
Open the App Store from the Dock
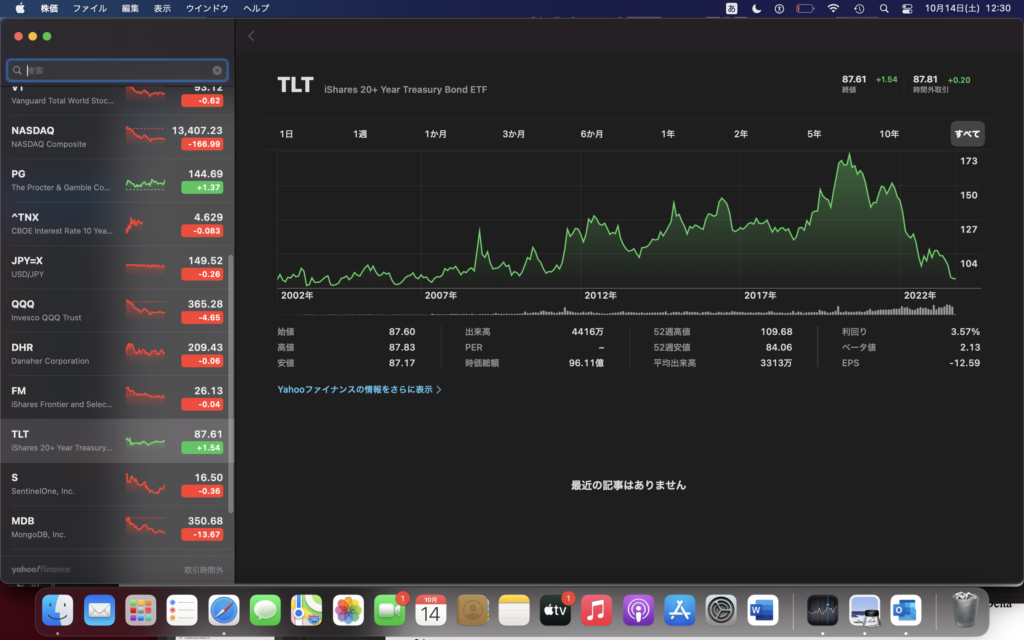679,608
